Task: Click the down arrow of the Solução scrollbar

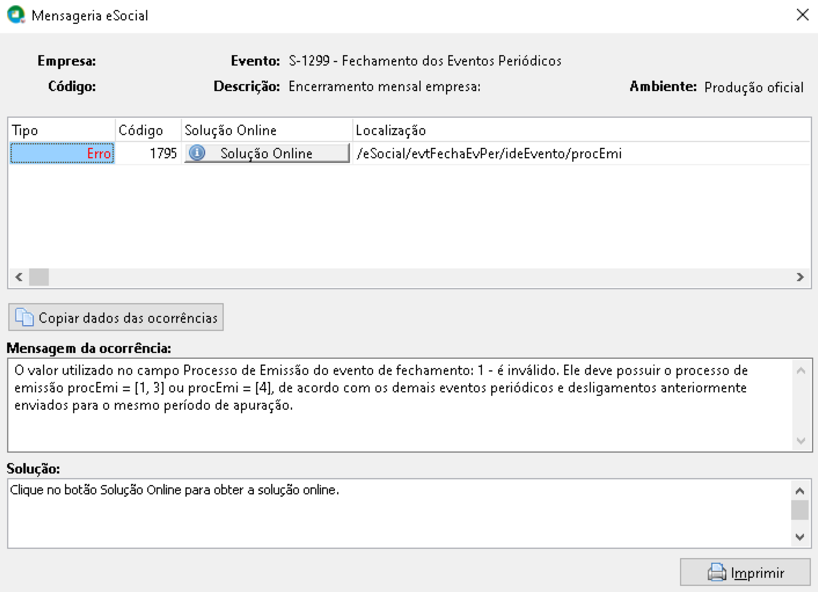Action: 800,537
